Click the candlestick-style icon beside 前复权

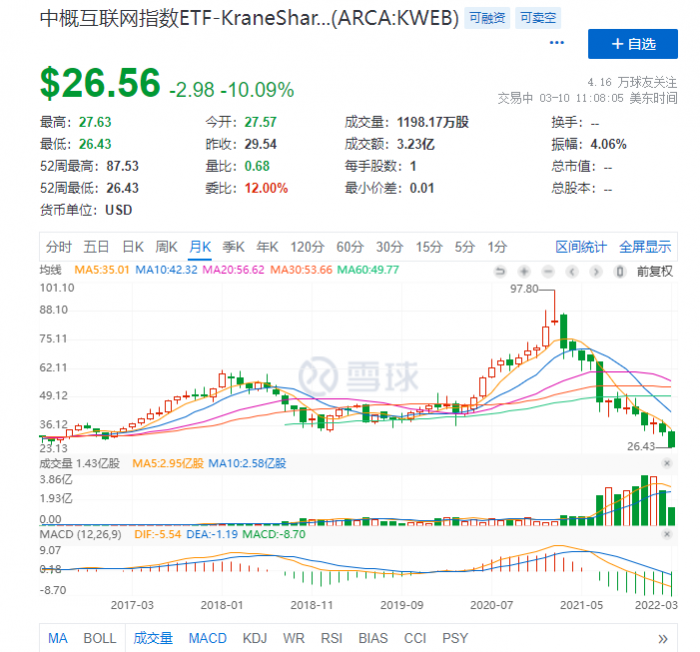[x=620, y=271]
